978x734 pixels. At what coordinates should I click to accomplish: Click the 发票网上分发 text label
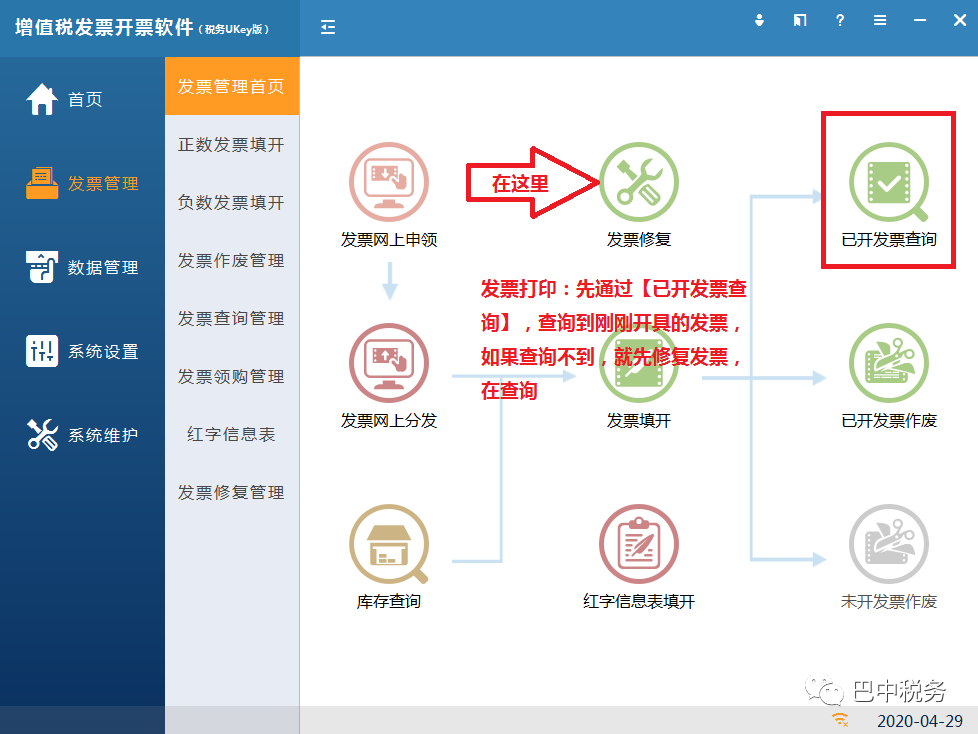(389, 420)
